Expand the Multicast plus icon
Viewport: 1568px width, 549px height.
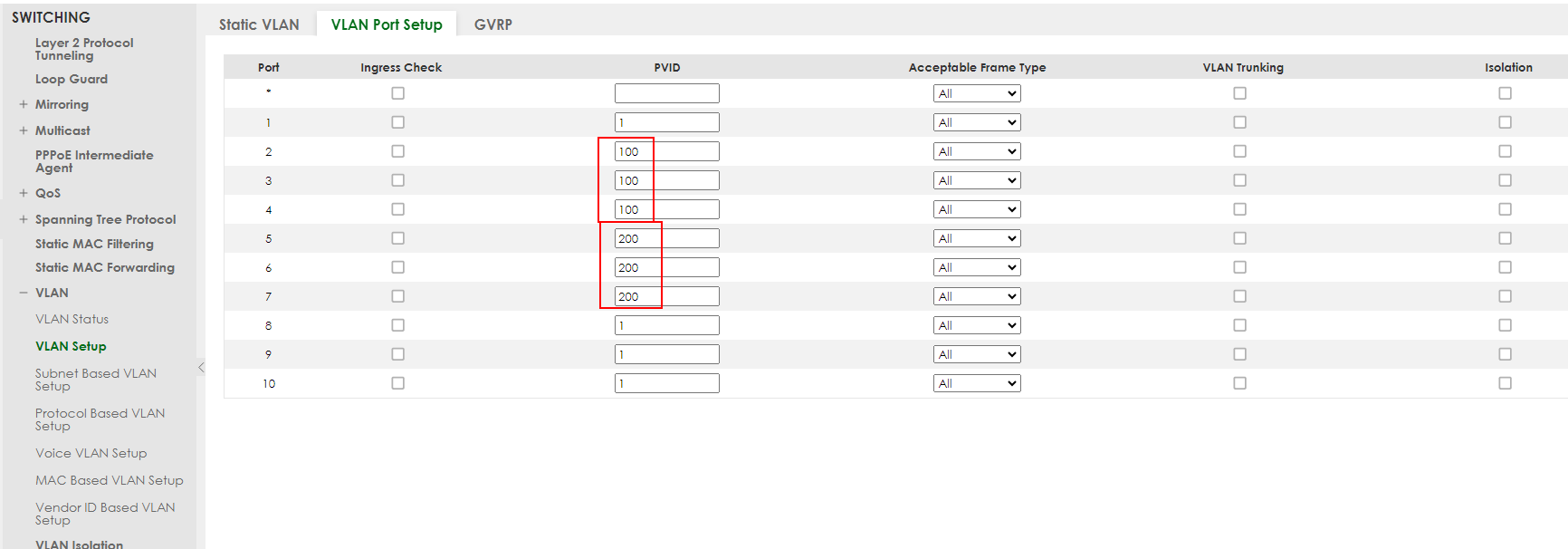tap(24, 130)
